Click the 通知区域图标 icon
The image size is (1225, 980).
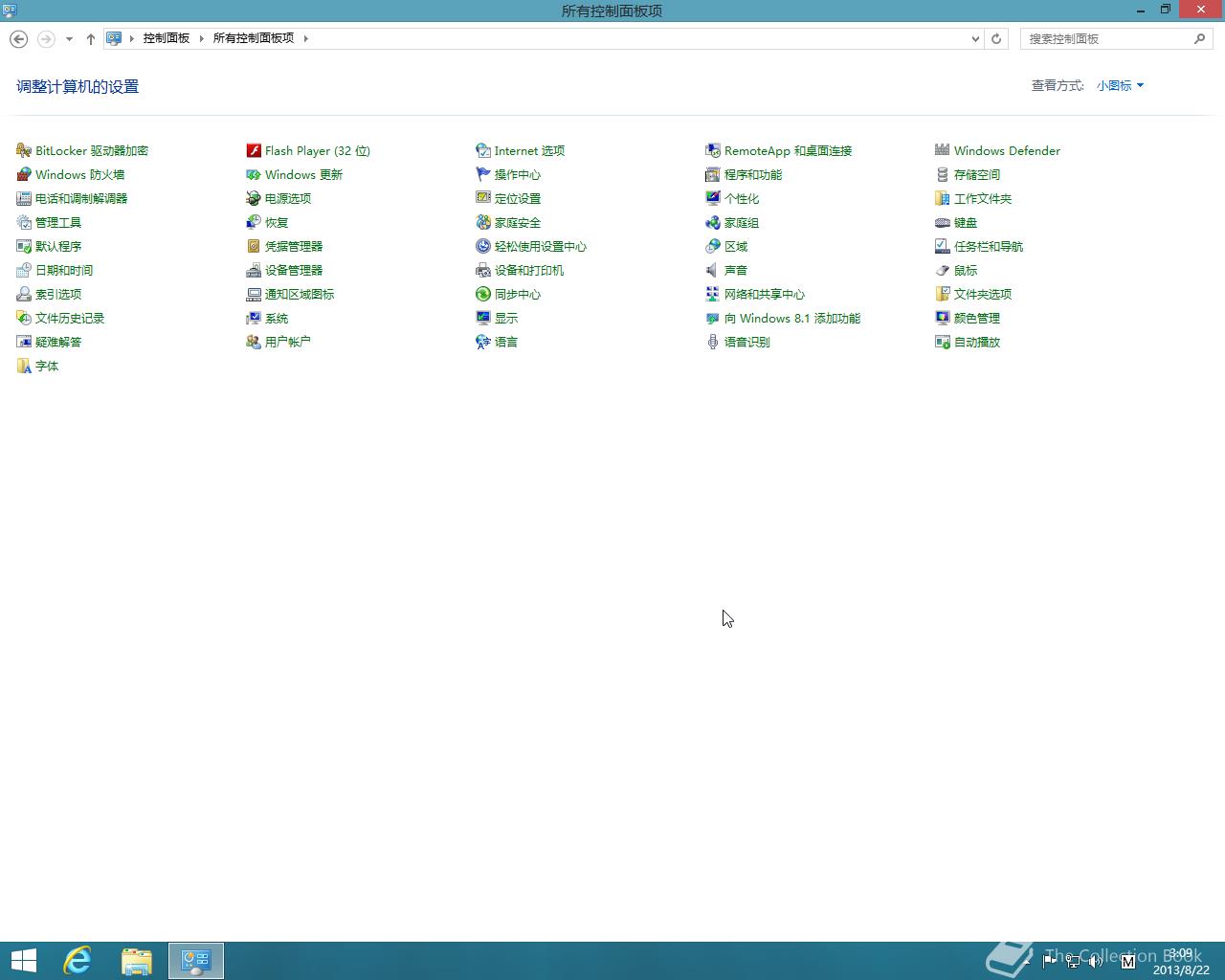[x=254, y=294]
